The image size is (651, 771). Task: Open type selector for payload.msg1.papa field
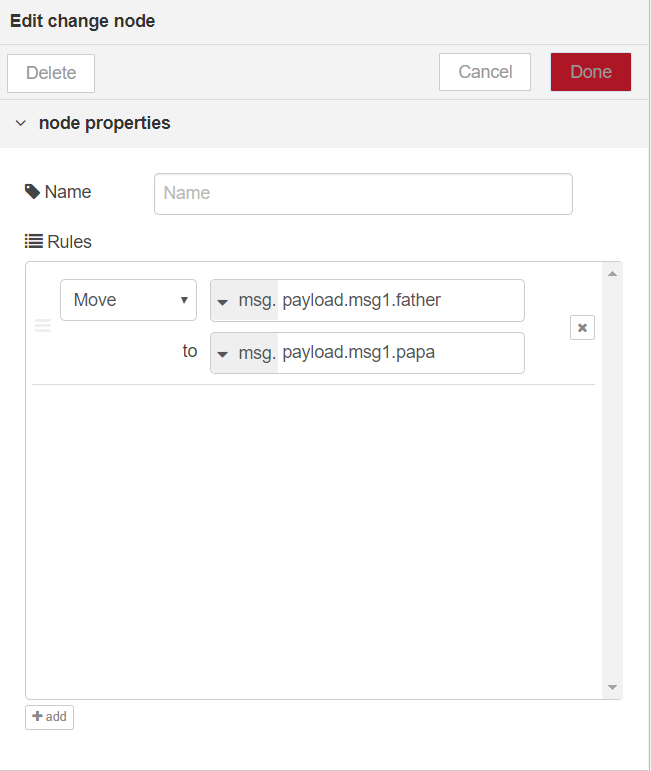point(244,353)
